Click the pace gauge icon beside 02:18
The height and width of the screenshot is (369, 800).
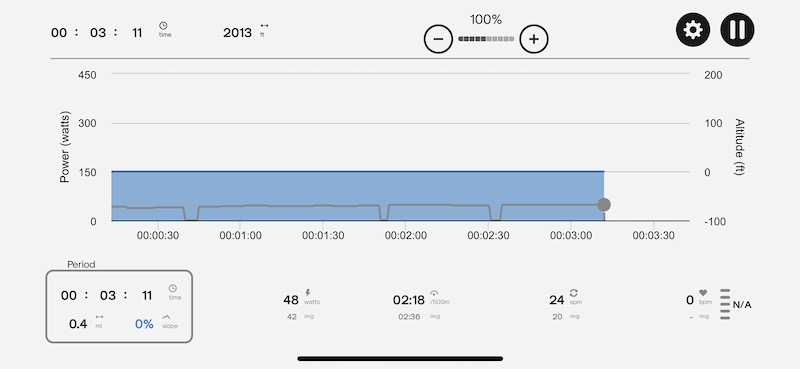[434, 293]
